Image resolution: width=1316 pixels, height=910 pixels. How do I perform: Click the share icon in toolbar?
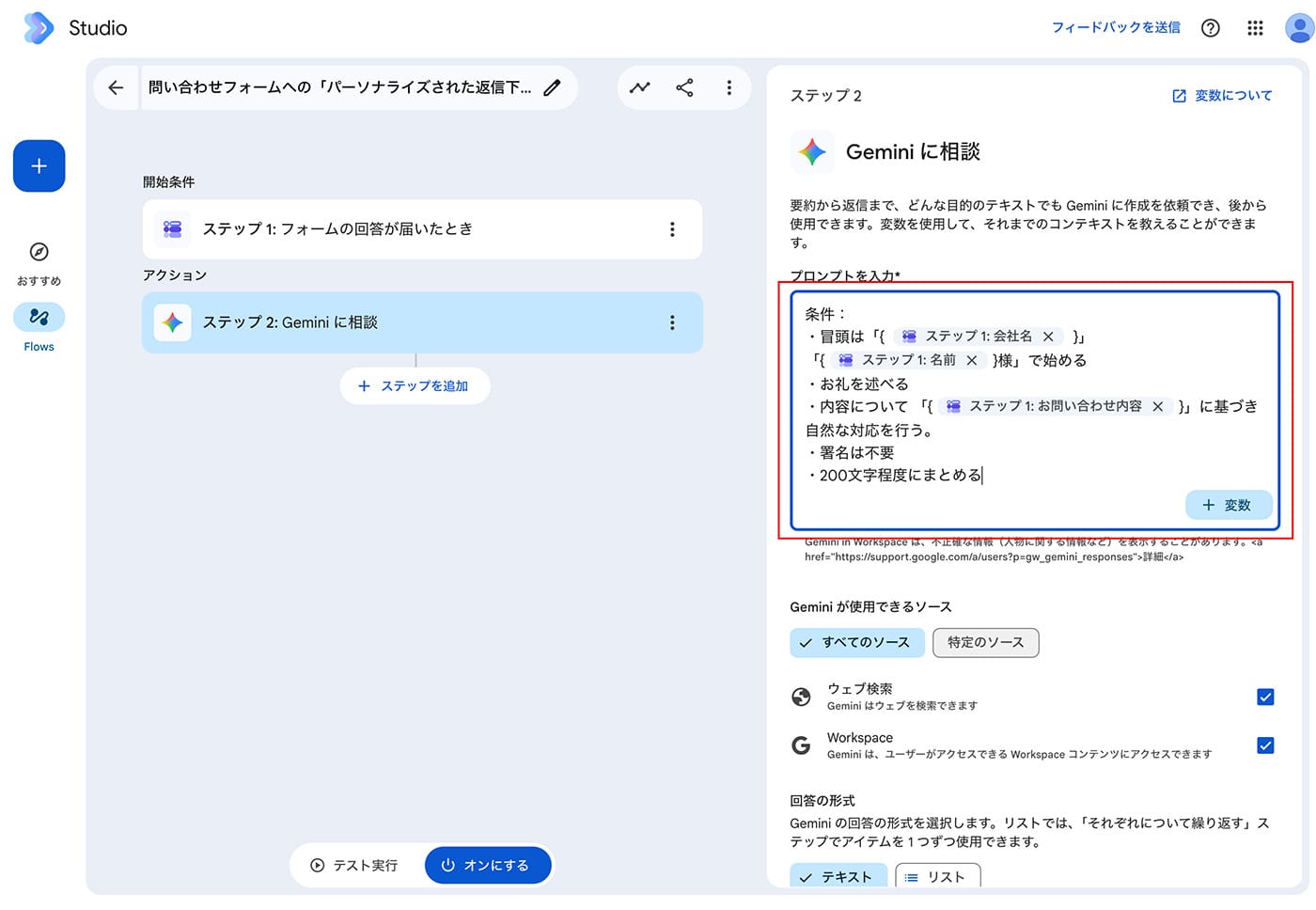(x=684, y=87)
